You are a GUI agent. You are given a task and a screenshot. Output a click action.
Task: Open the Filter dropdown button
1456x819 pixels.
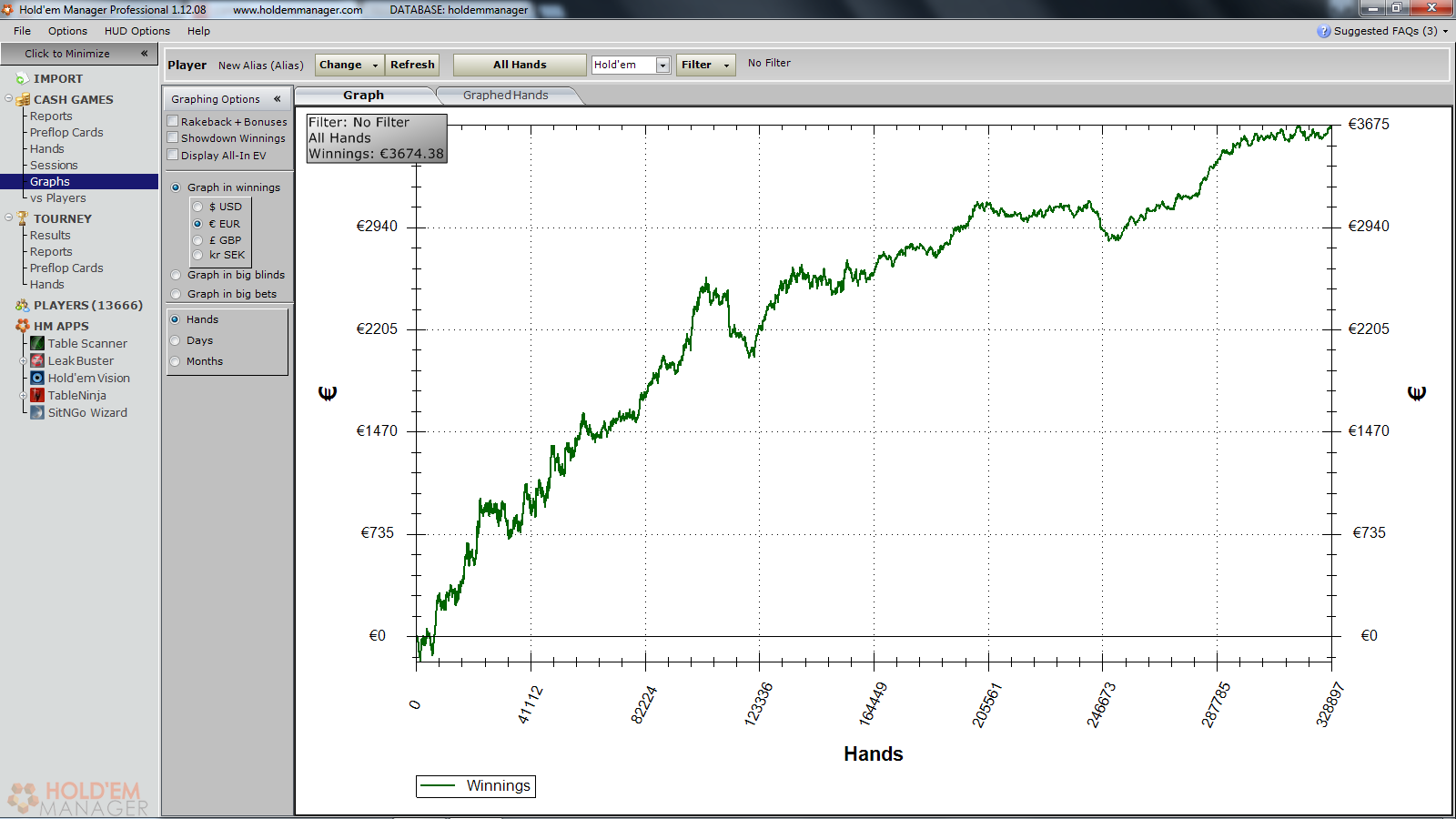[705, 65]
